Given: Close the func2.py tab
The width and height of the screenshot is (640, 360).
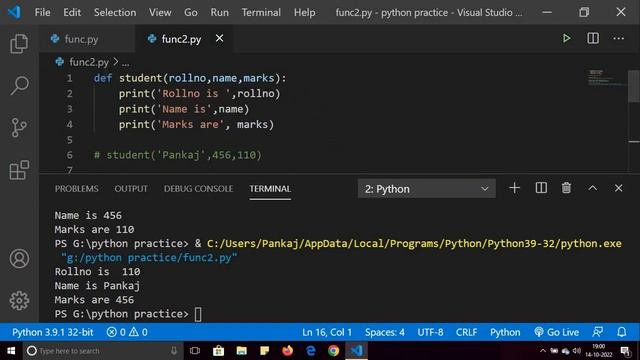Looking at the screenshot, I should point(219,38).
